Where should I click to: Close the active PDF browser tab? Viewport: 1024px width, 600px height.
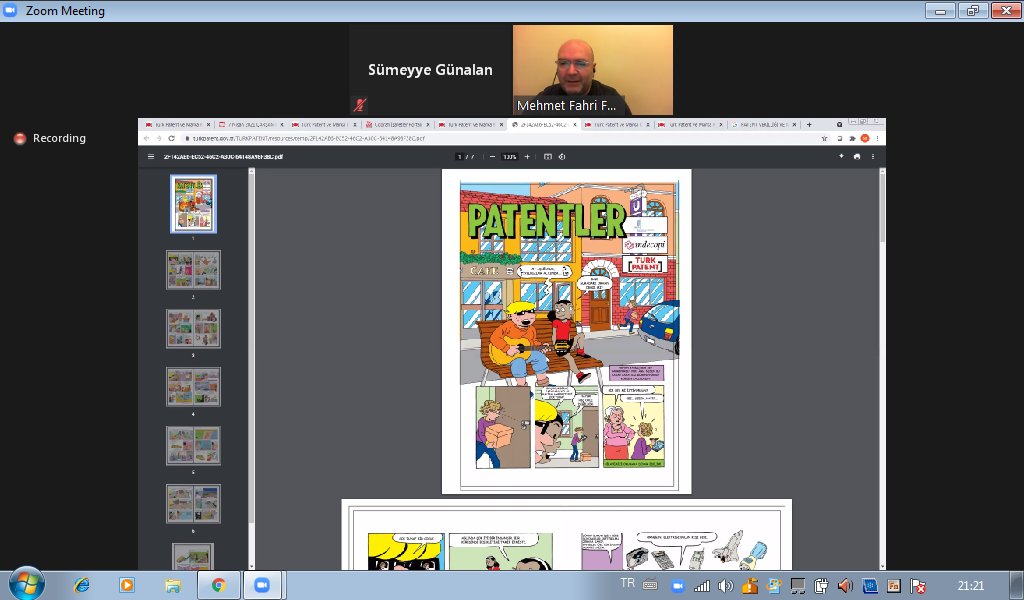[x=573, y=125]
